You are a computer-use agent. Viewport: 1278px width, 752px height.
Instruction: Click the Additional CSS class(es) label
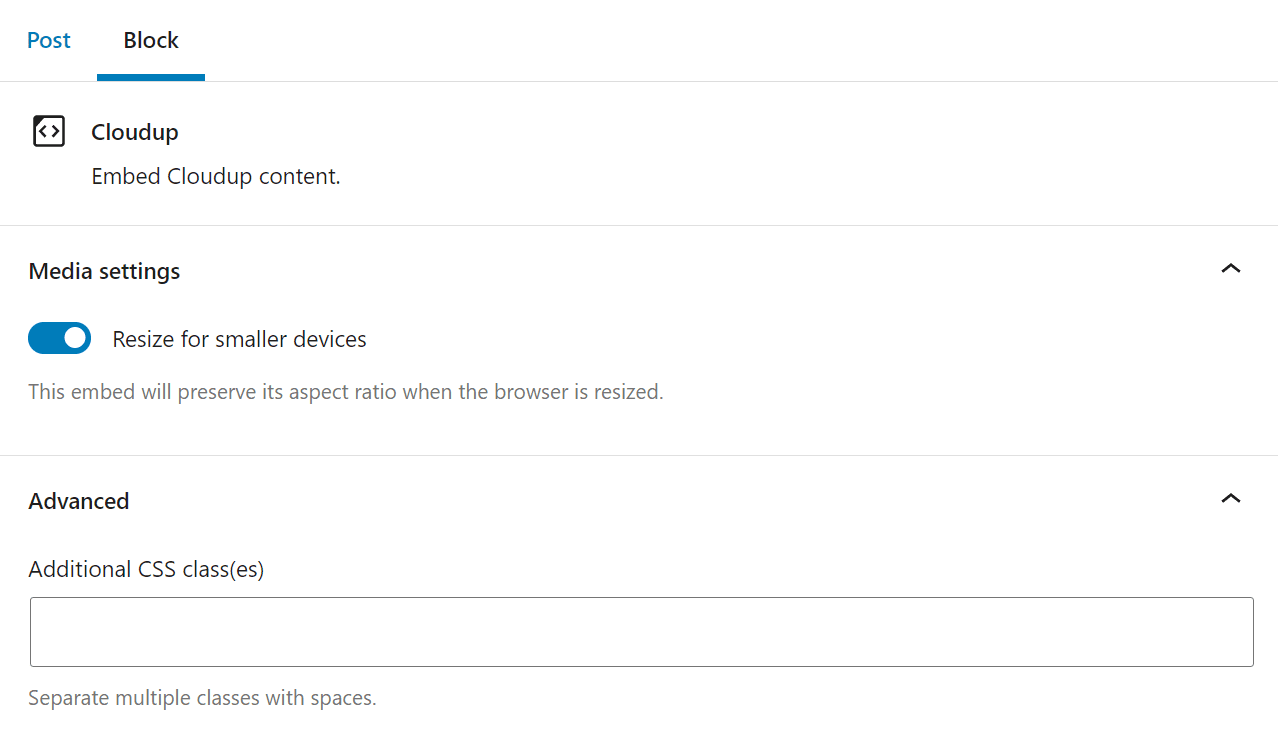click(x=146, y=569)
